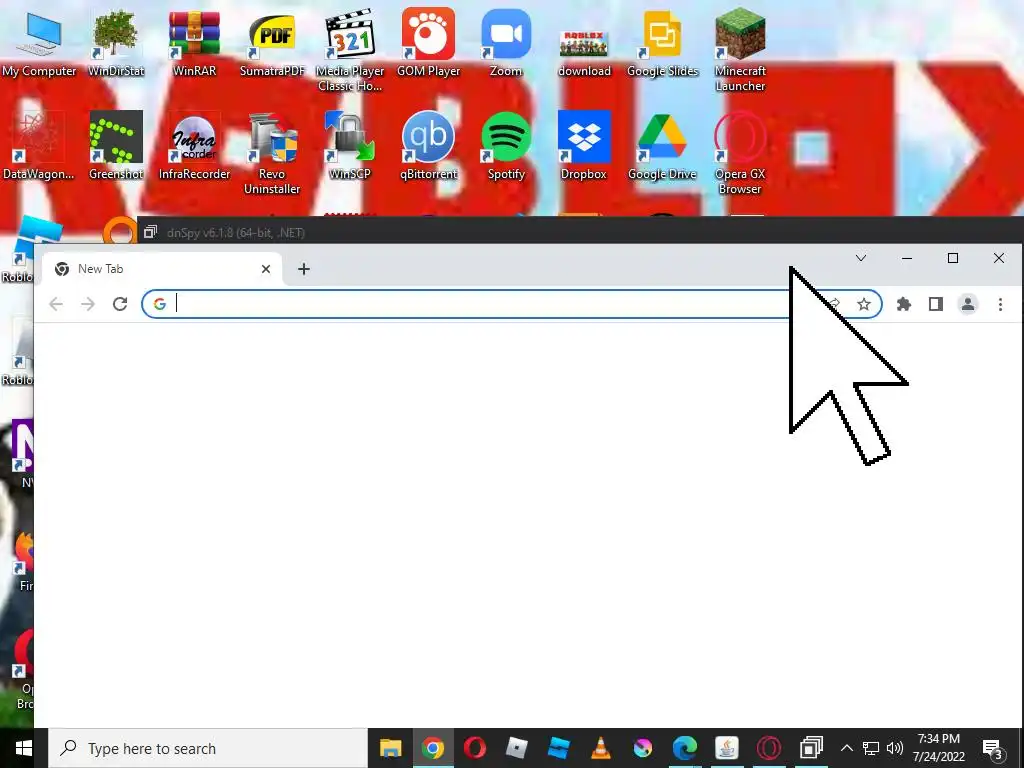Open the Spotify desktop shortcut
This screenshot has width=1024, height=768.
[506, 146]
